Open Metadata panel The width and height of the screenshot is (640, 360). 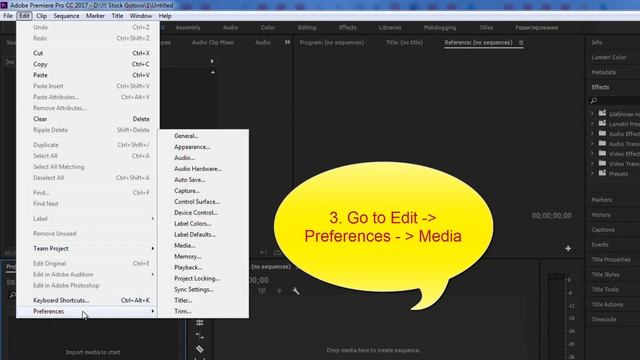[604, 72]
